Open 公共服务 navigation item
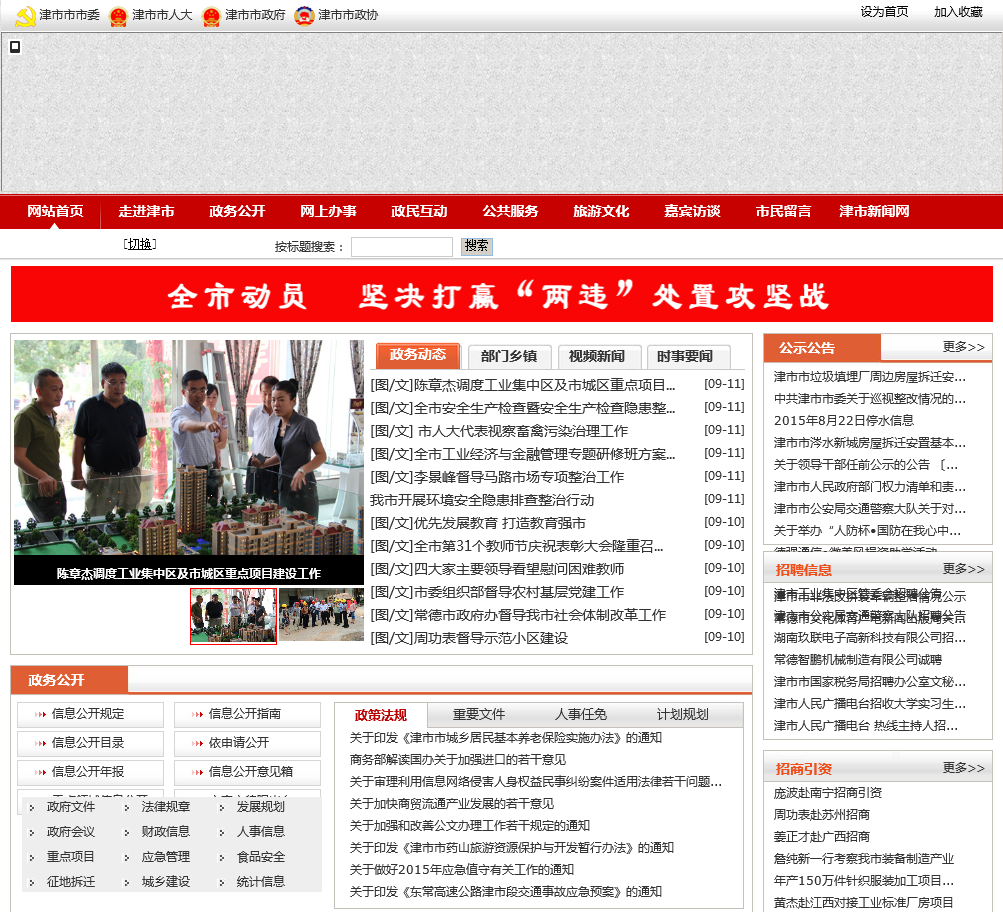This screenshot has height=912, width=1003. [510, 211]
